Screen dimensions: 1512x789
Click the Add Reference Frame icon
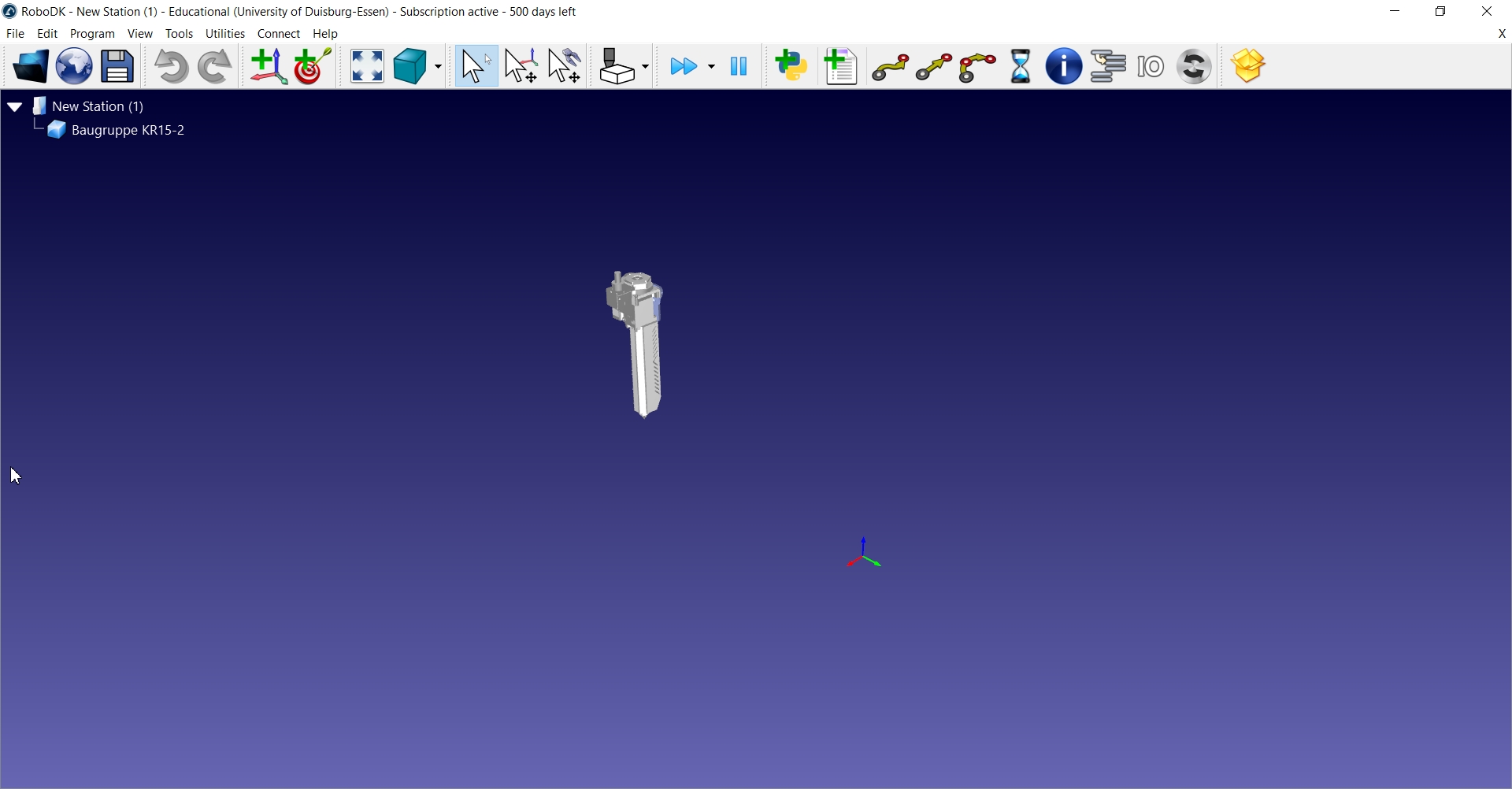point(269,67)
